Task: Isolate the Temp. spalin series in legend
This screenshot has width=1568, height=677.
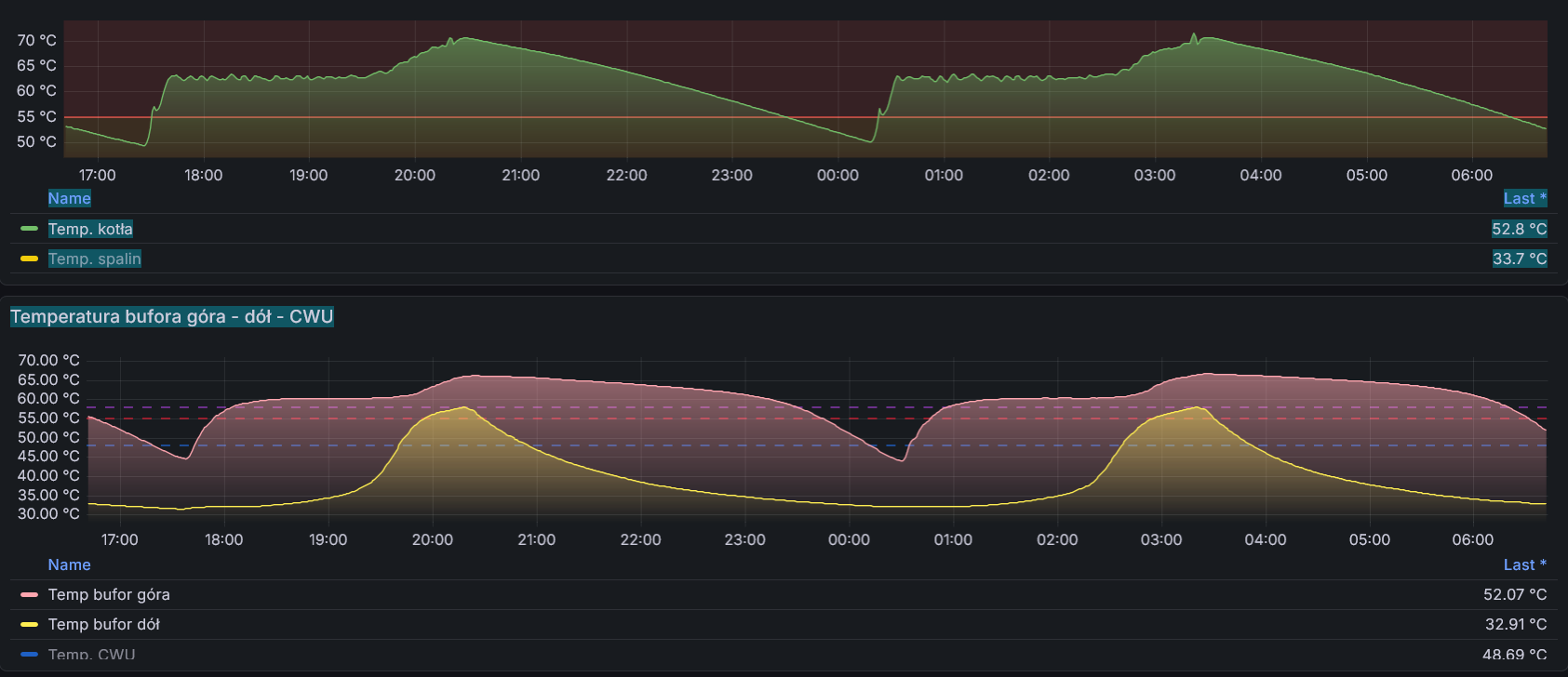Action: (x=94, y=259)
